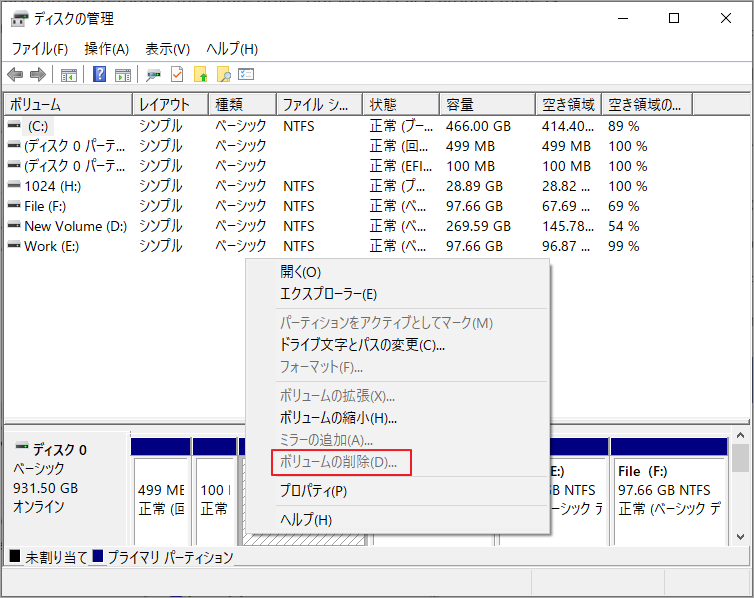The width and height of the screenshot is (754, 598).
Task: Select the 1024 (H:) volume name
Action: [x=52, y=186]
